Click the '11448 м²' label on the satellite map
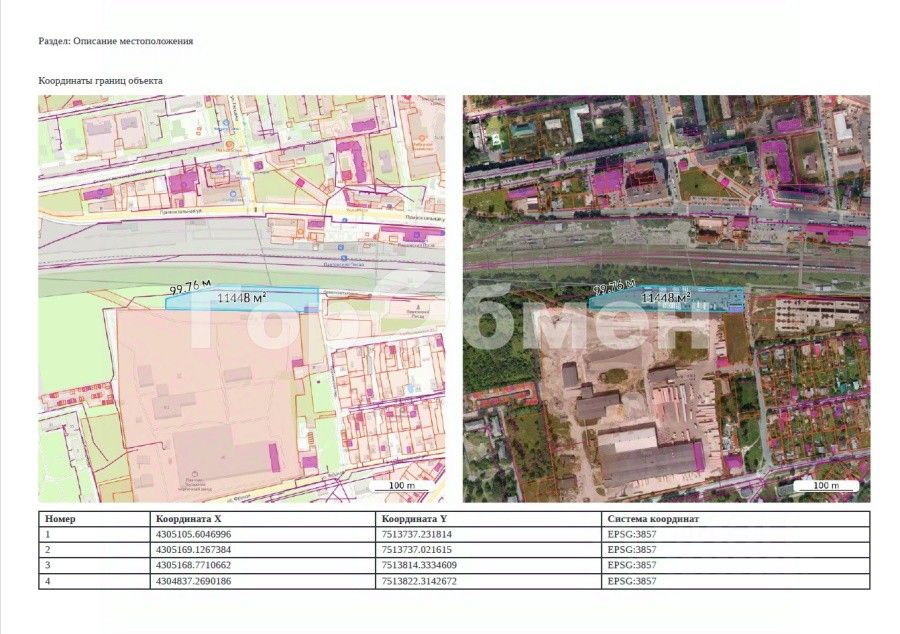 pyautogui.click(x=666, y=298)
